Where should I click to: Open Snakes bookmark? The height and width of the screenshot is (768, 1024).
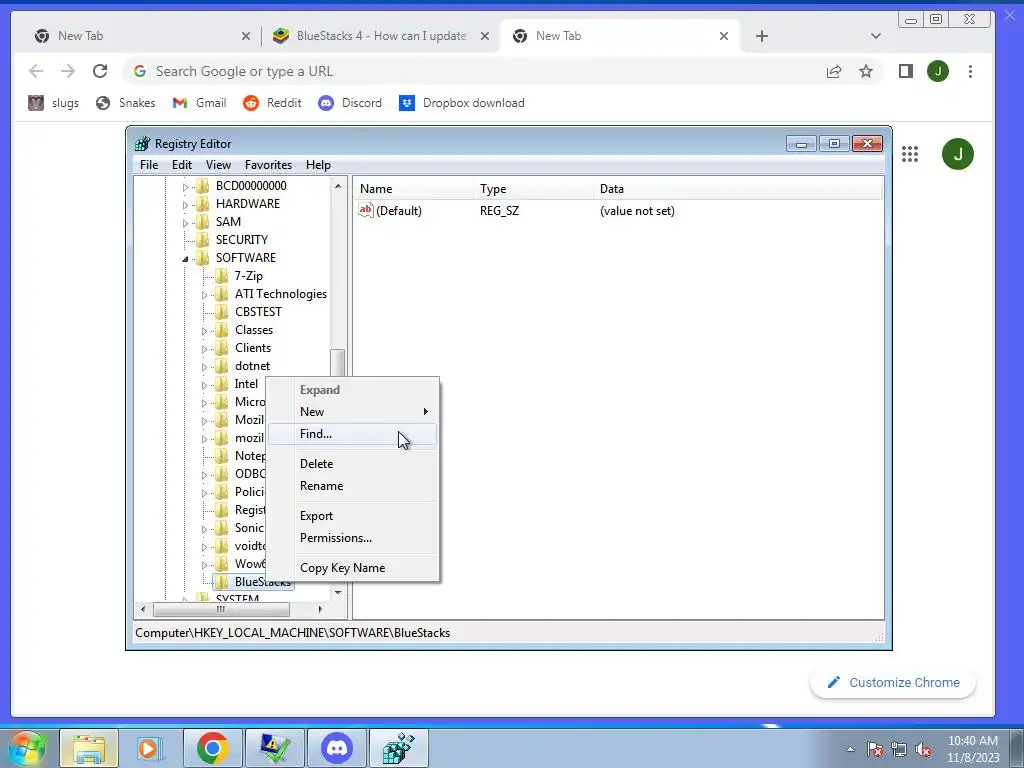[125, 103]
